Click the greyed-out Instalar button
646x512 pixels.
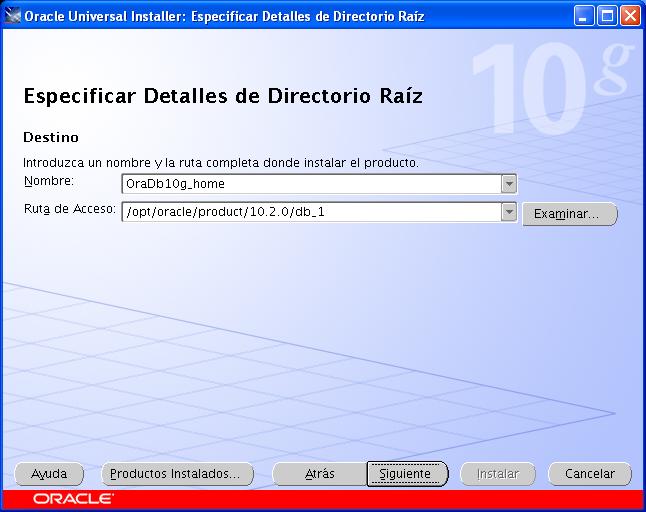[x=498, y=474]
